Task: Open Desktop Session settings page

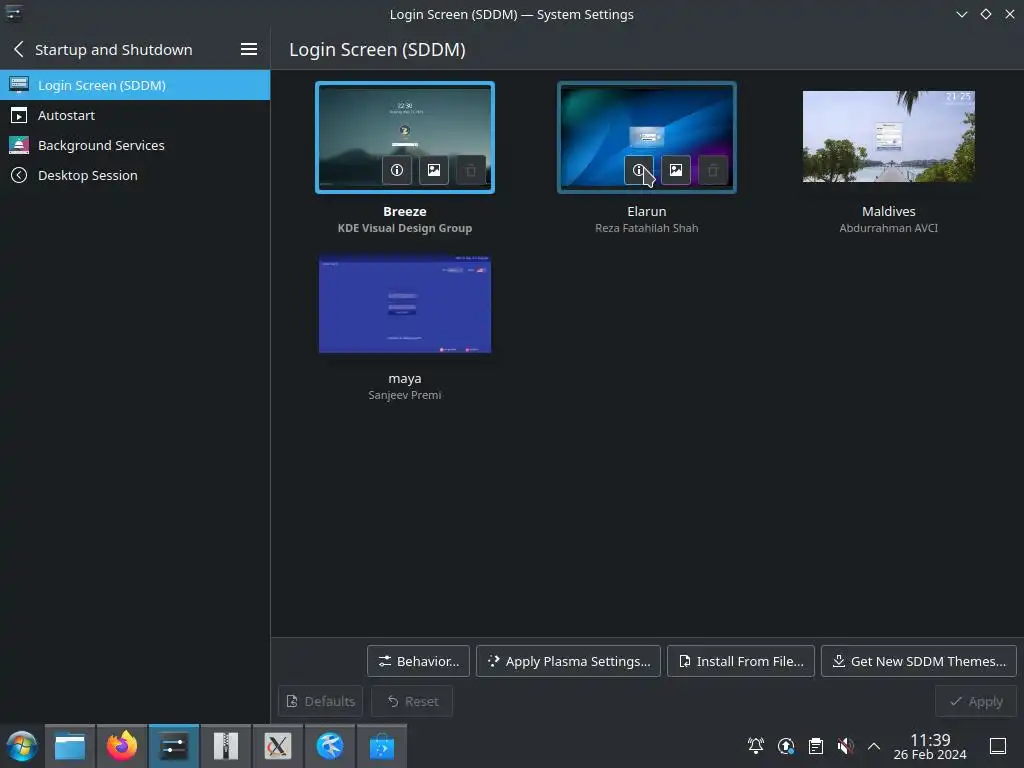Action: [x=135, y=175]
